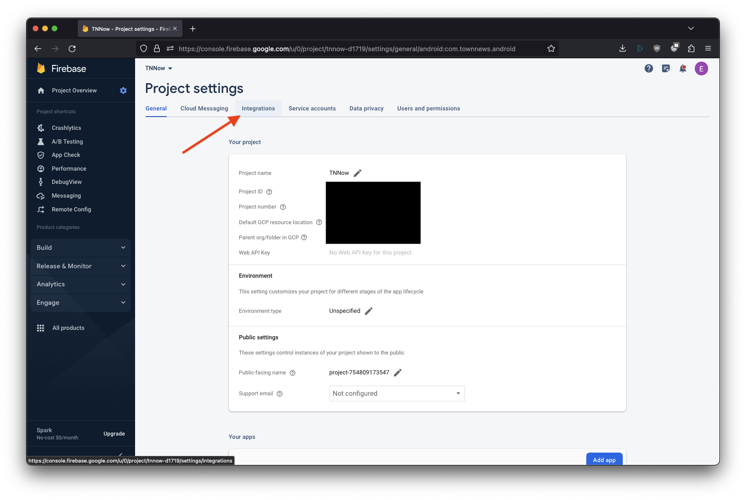Show Parent org/folder in GCP help
This screenshot has width=746, height=500.
(x=304, y=237)
